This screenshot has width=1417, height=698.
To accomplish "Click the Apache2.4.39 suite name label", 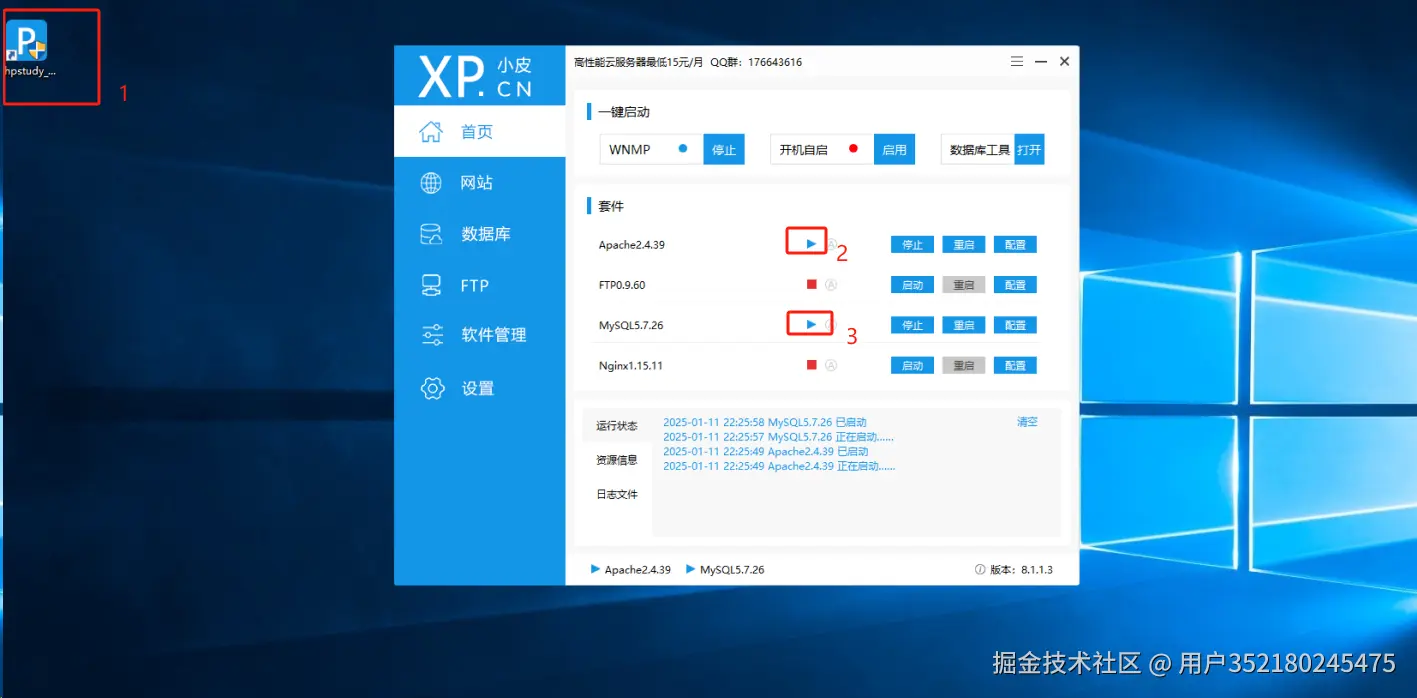I will click(x=632, y=245).
